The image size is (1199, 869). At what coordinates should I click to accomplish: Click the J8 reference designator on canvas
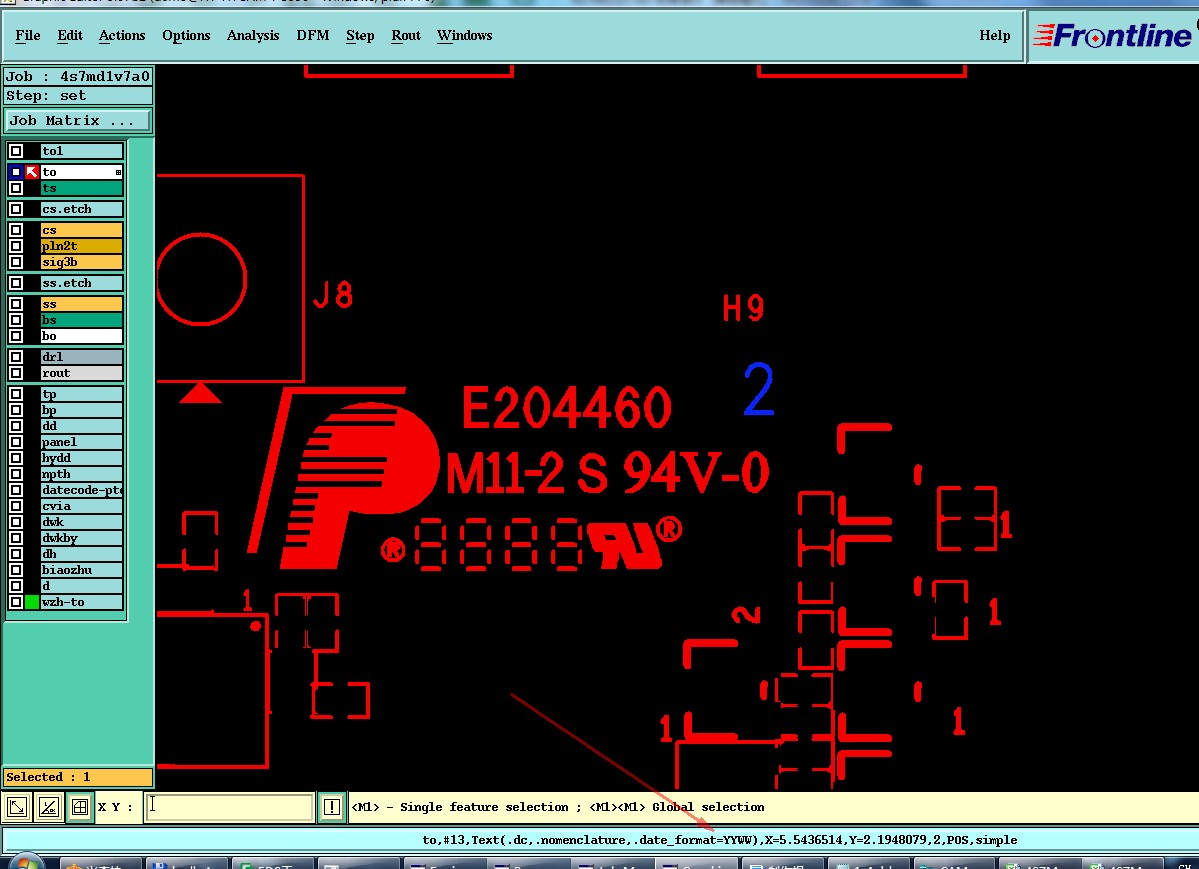333,295
